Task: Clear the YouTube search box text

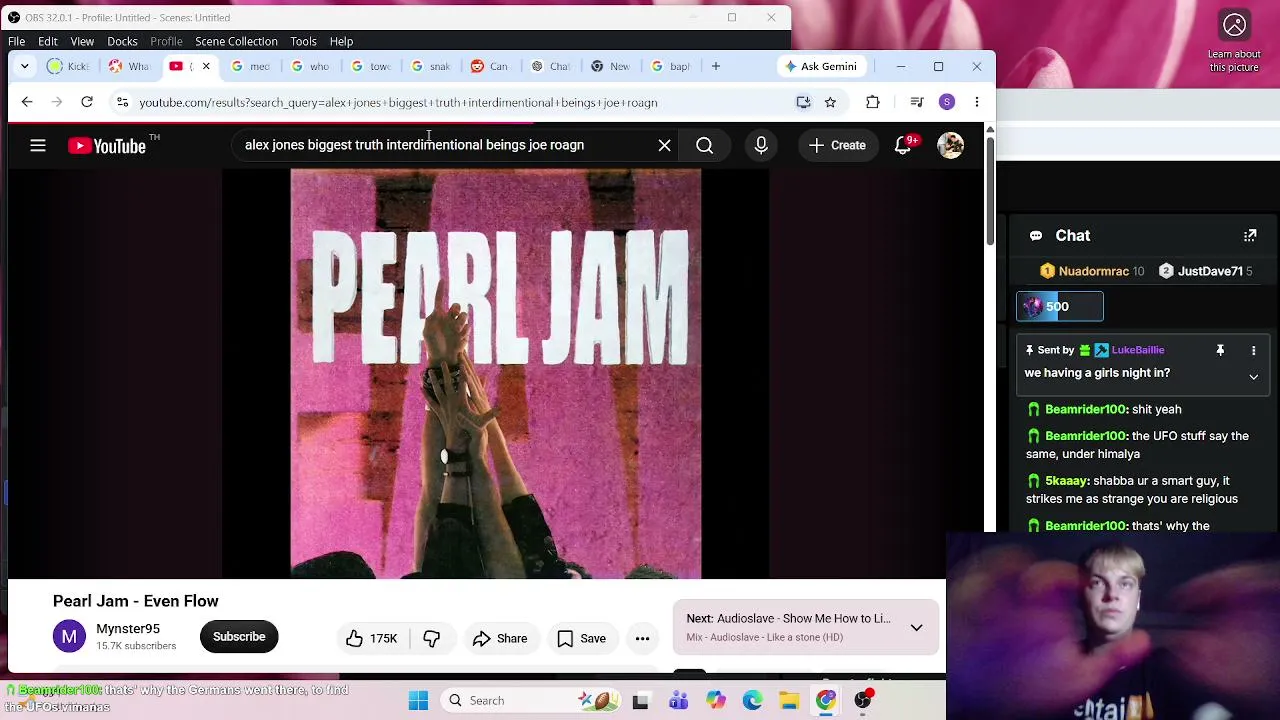Action: tap(664, 146)
